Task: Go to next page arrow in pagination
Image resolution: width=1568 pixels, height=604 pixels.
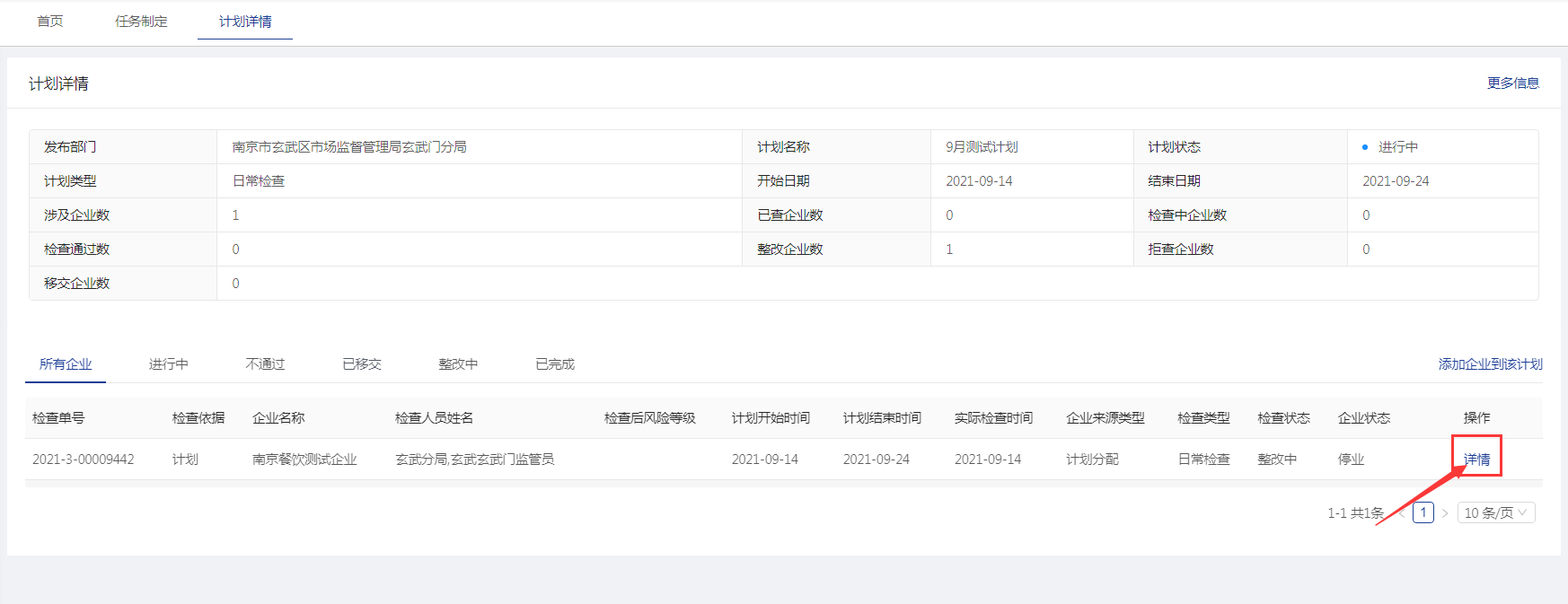Action: click(x=1445, y=513)
